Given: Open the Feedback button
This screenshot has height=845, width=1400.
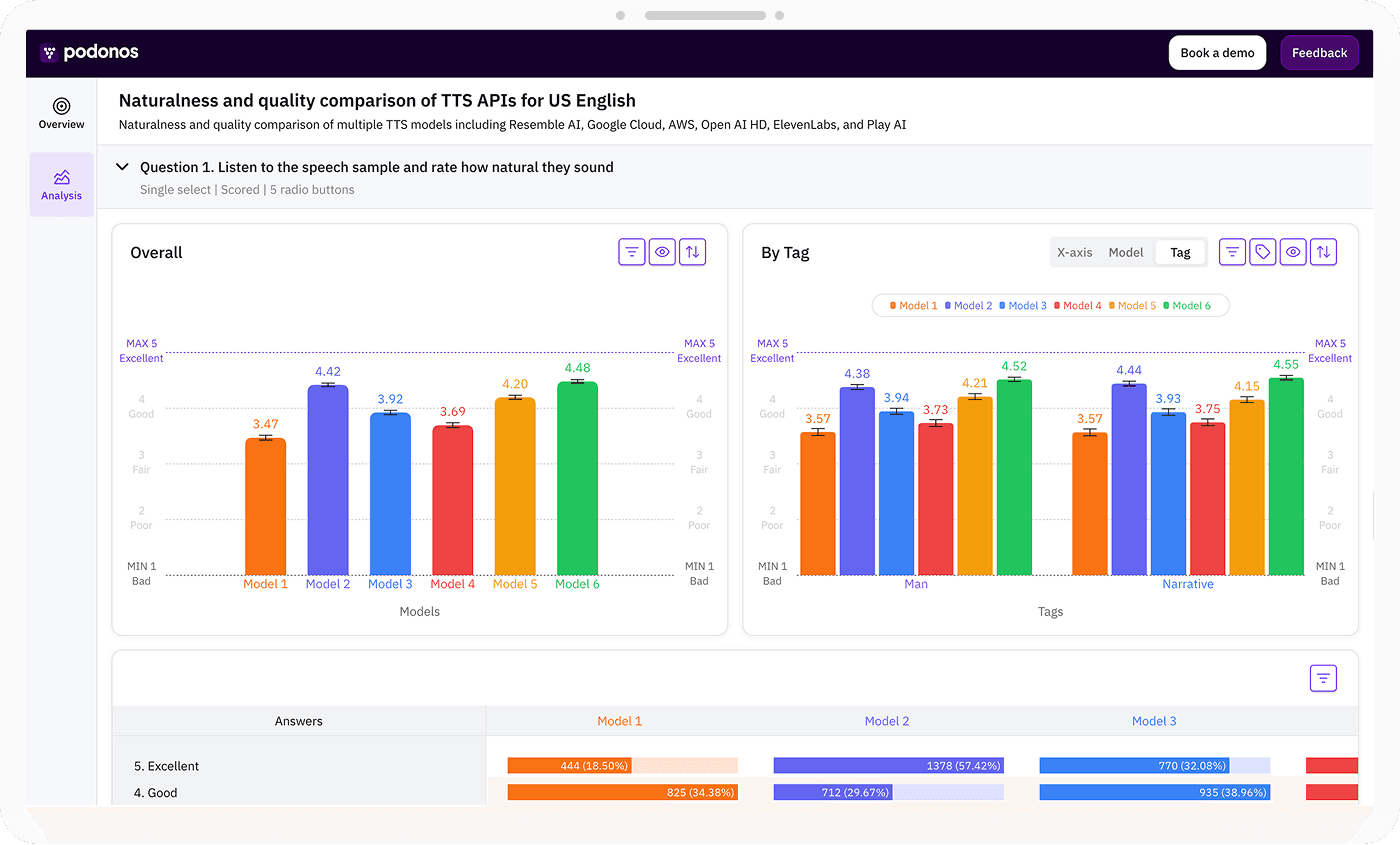Looking at the screenshot, I should [1319, 53].
